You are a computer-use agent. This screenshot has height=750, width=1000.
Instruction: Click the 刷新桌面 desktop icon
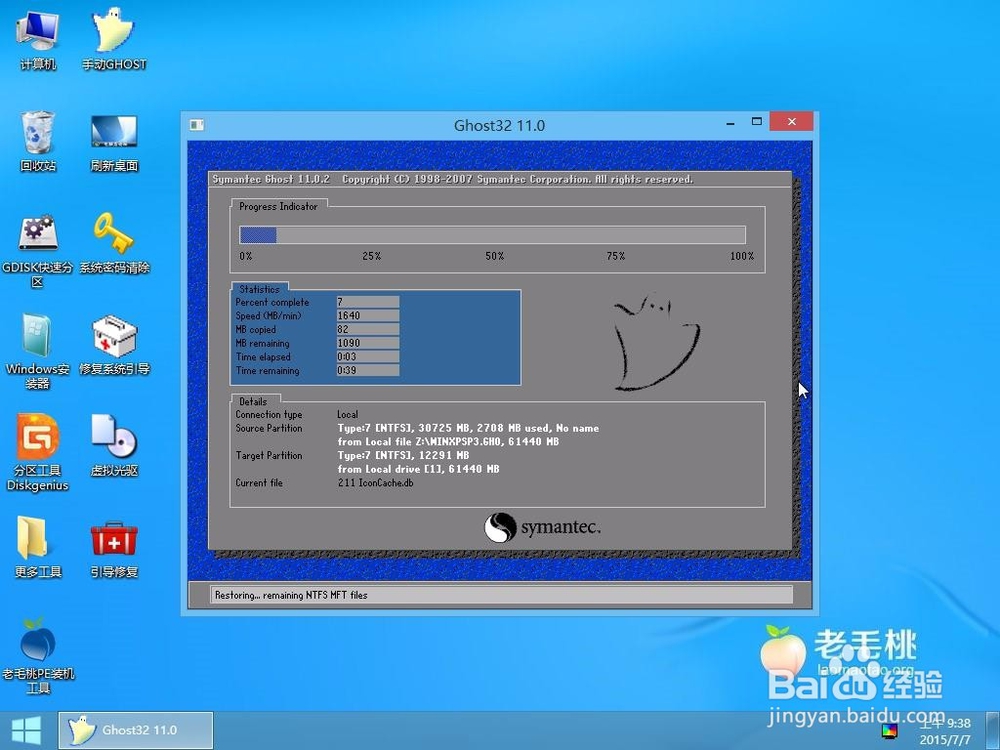(x=114, y=143)
